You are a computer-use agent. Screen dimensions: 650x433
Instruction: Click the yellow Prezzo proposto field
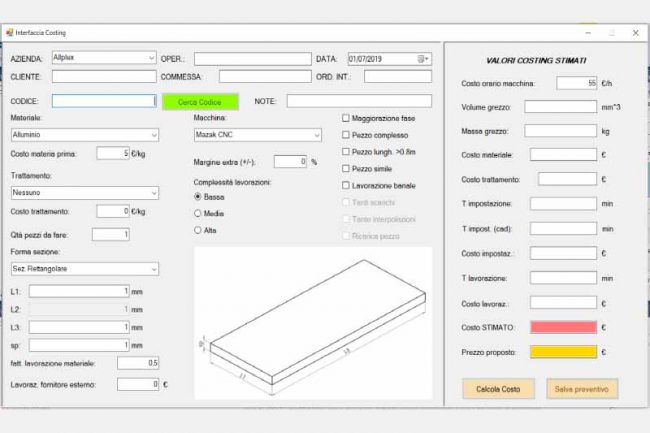tap(563, 352)
